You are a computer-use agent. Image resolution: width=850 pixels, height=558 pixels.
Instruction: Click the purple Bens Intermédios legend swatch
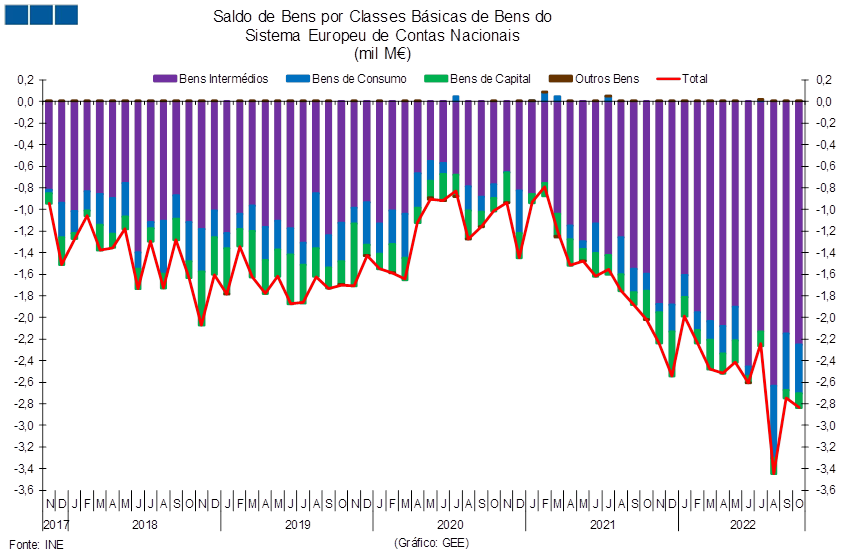(165, 79)
